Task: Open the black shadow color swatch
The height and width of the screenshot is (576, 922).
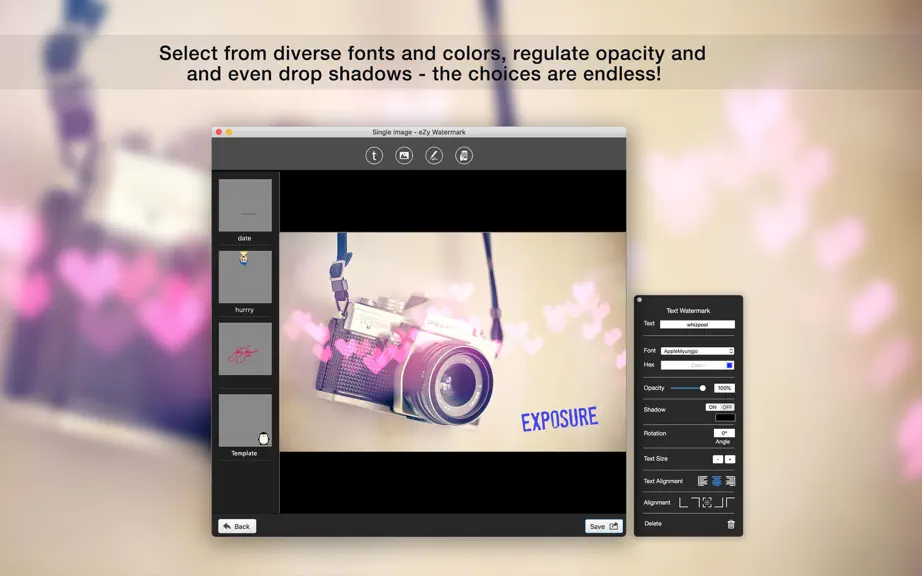Action: tap(725, 417)
